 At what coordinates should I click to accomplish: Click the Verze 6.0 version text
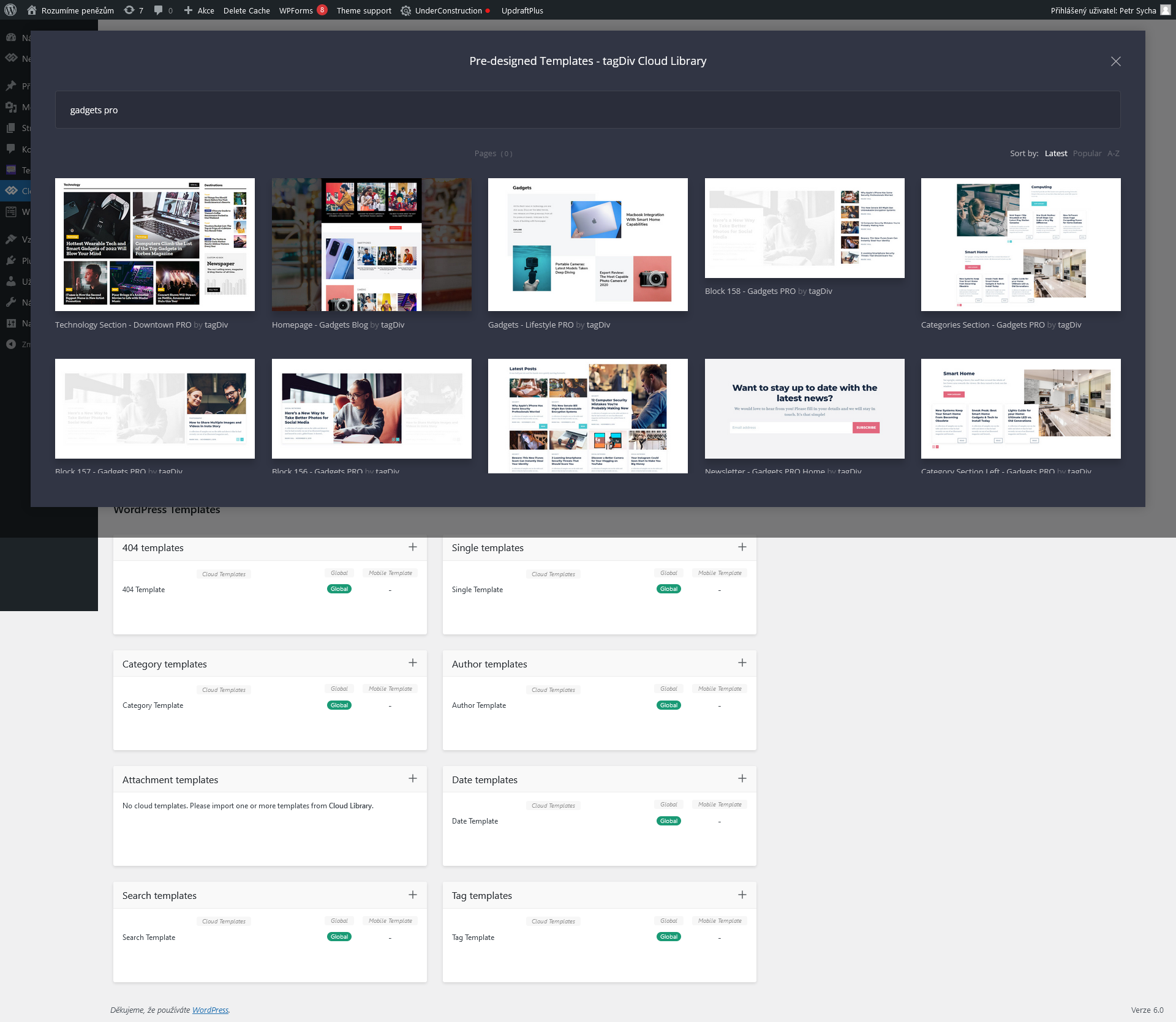click(x=1147, y=1010)
